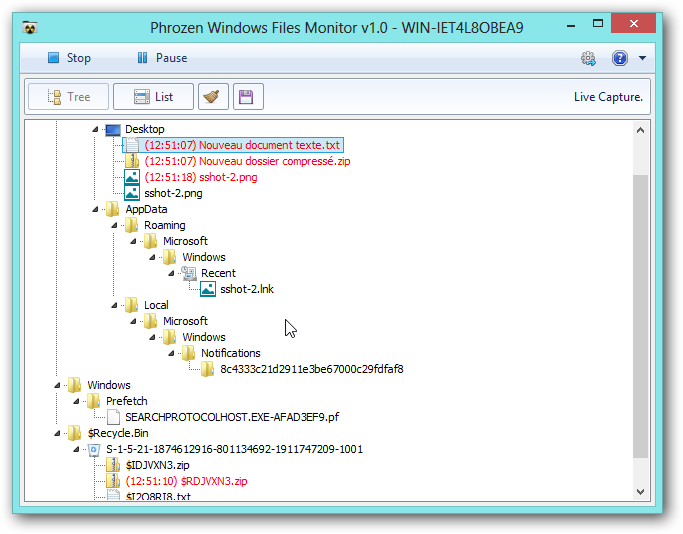Switch to Tree view

coord(68,97)
